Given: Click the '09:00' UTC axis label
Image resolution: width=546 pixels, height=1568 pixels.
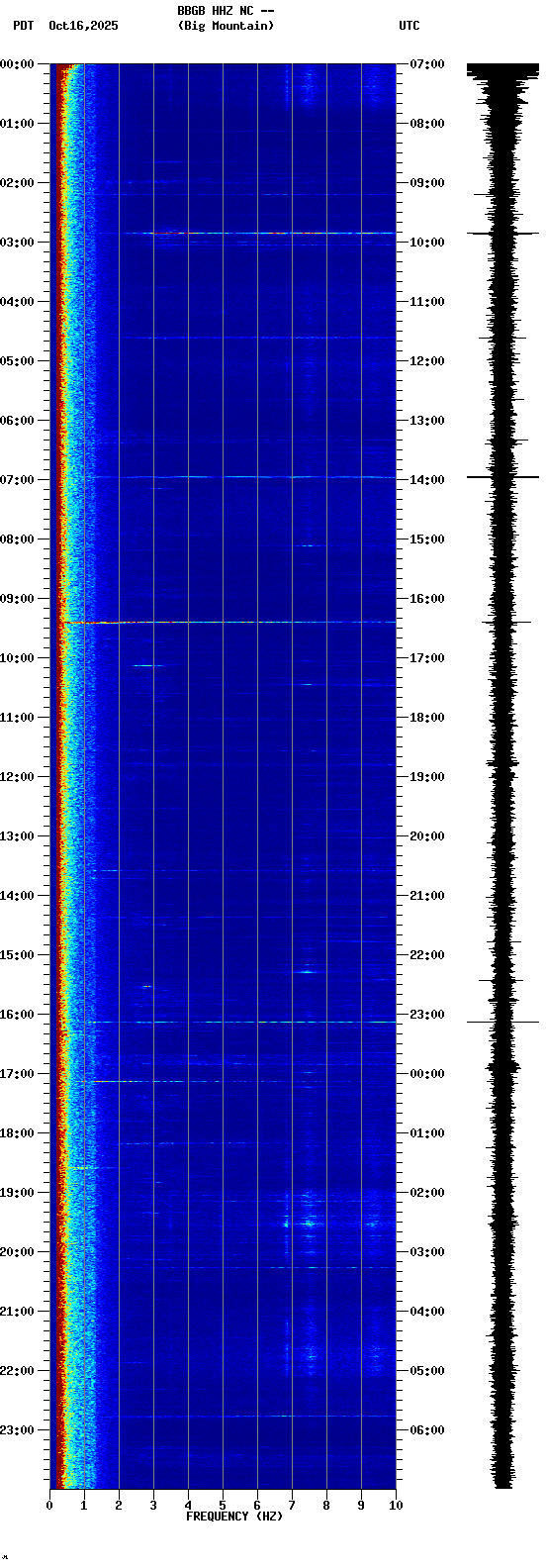Looking at the screenshot, I should coord(427,183).
